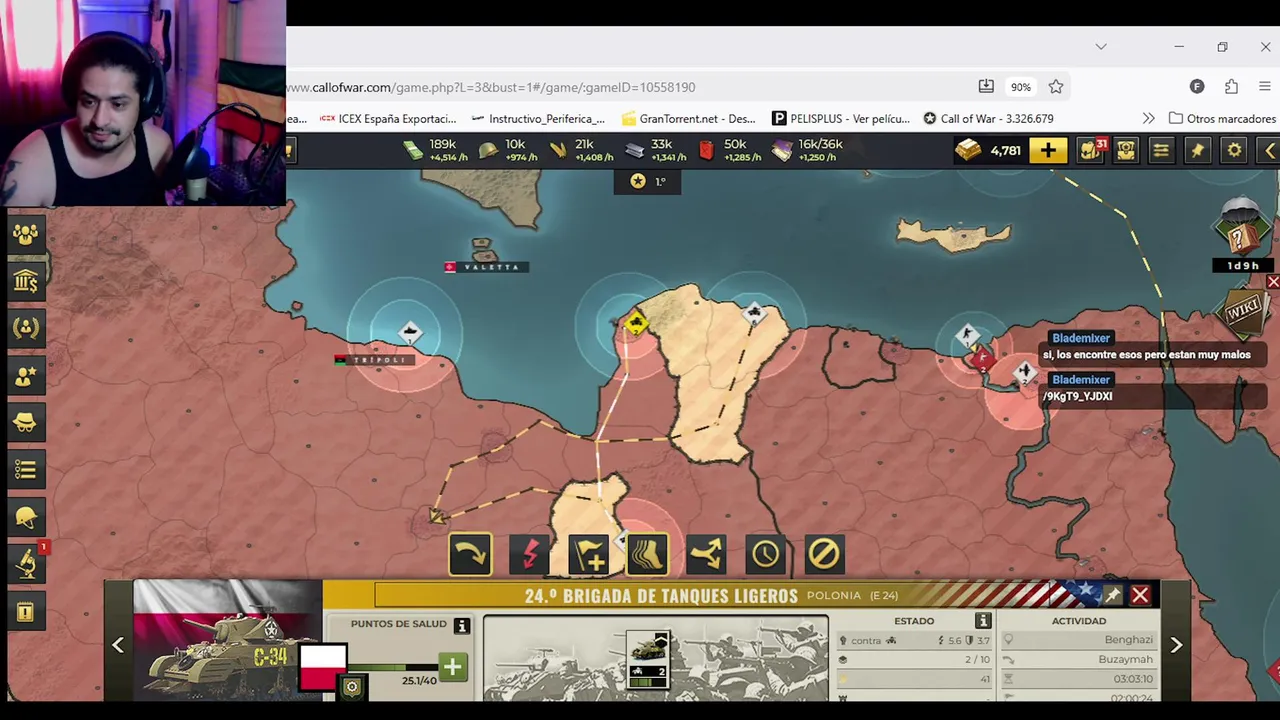Screen dimensions: 1280x720
Task: Select the split army command button
Action: [706, 554]
